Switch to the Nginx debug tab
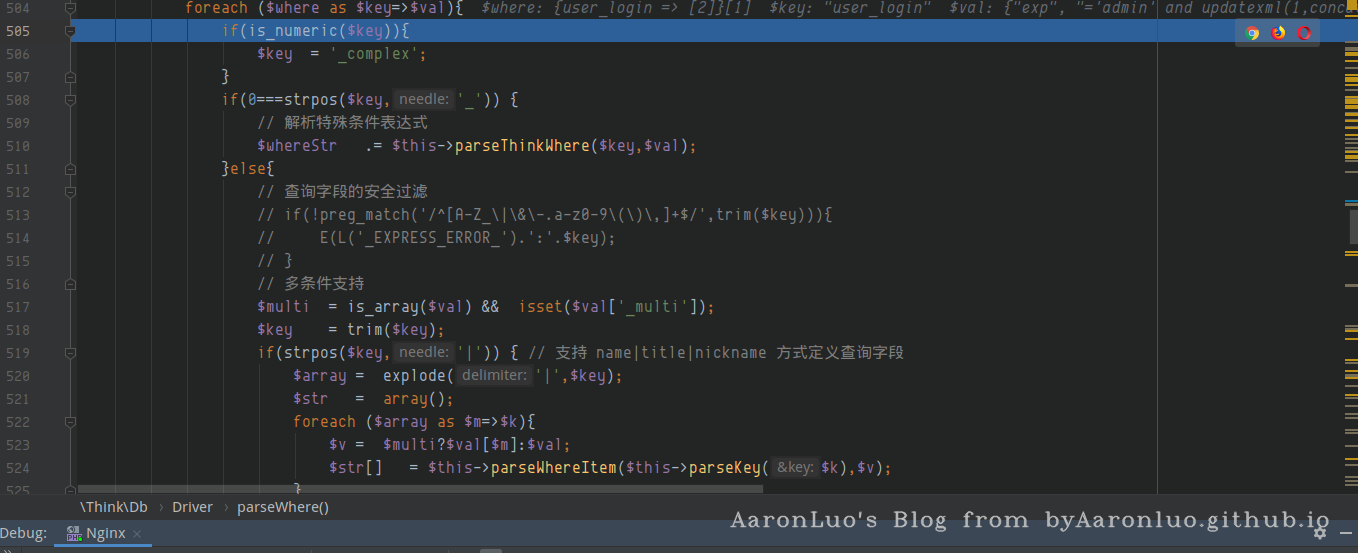 click(x=105, y=534)
